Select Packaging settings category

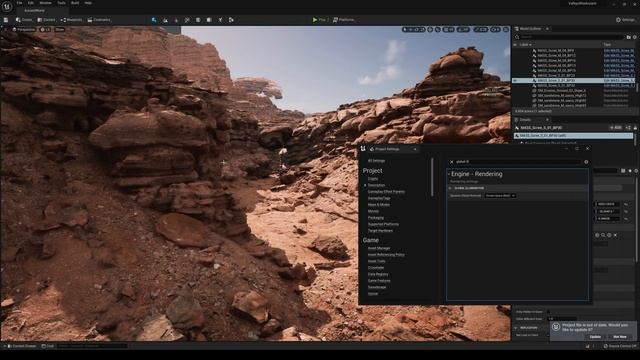click(x=376, y=218)
